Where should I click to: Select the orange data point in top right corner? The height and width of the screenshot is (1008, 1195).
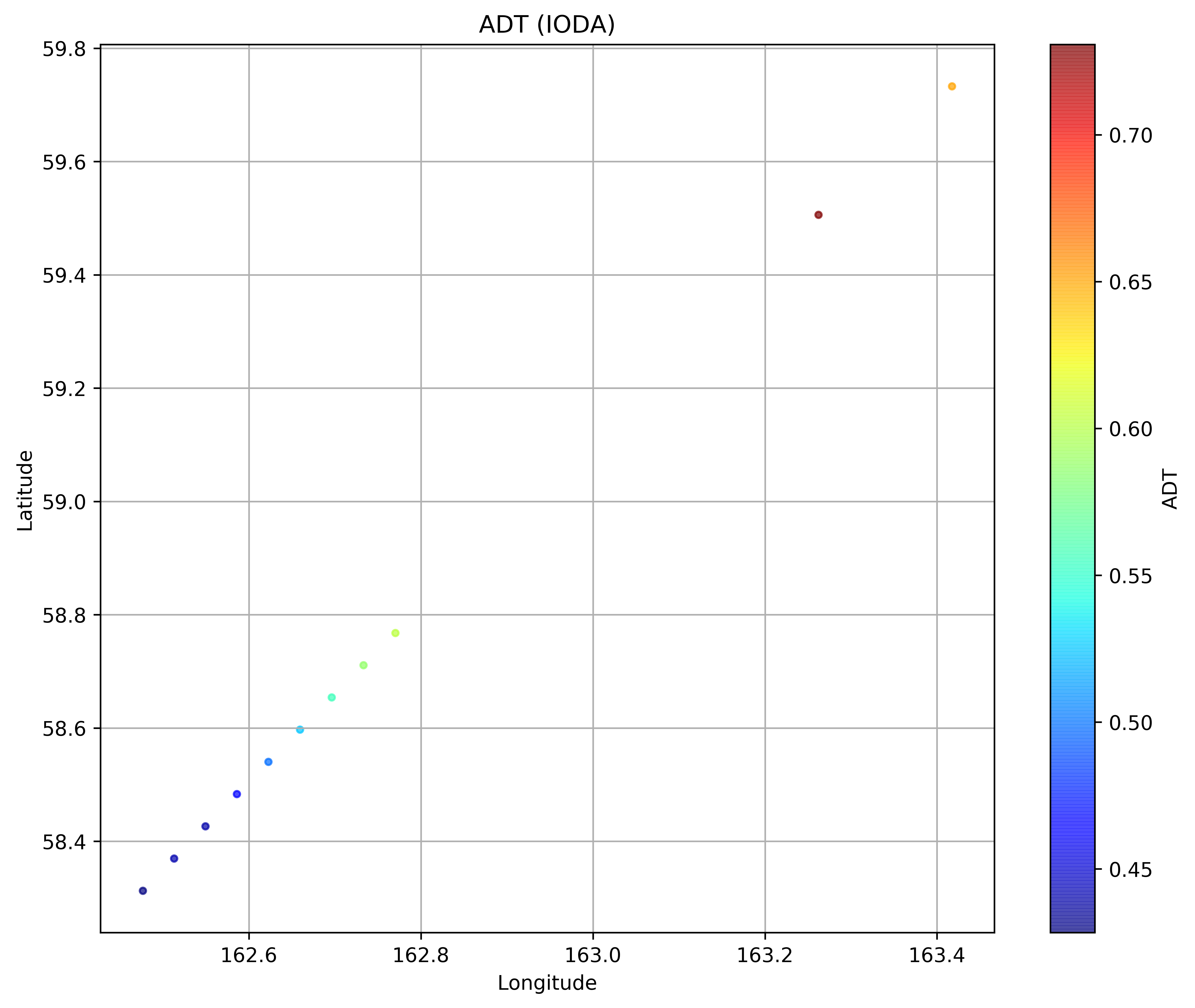click(x=952, y=86)
